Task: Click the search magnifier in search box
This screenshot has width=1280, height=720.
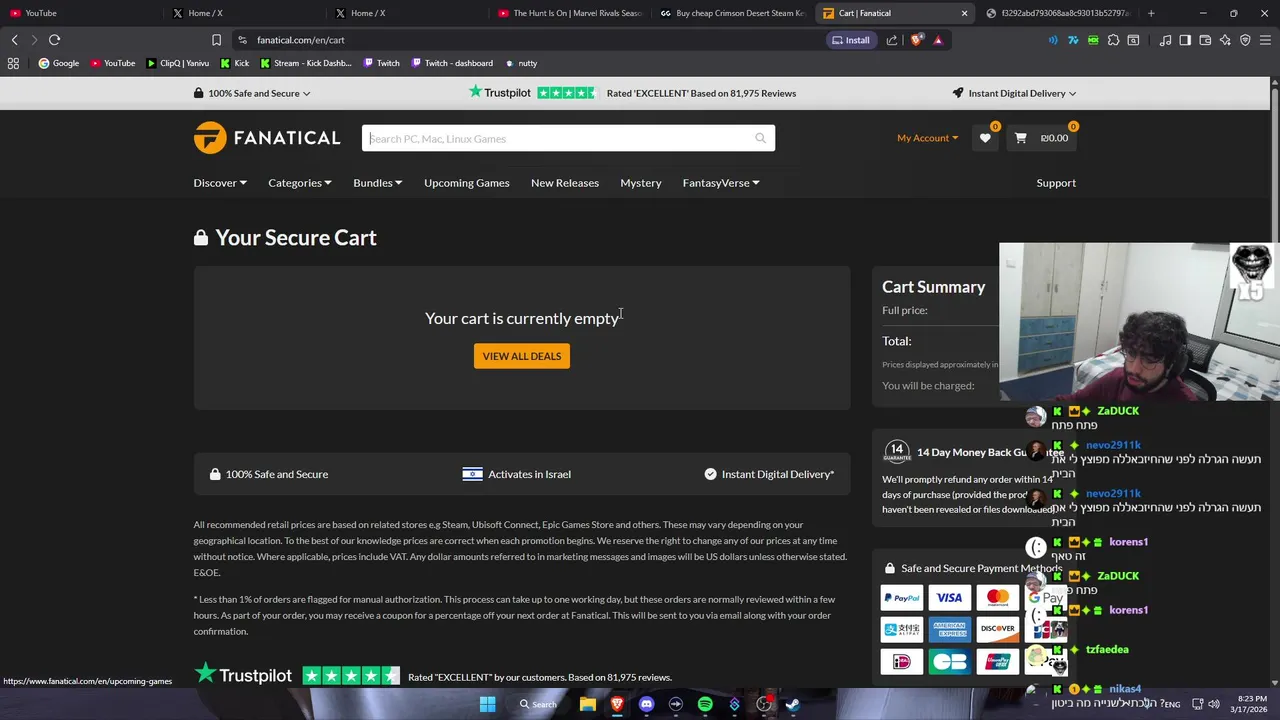Action: [x=761, y=138]
